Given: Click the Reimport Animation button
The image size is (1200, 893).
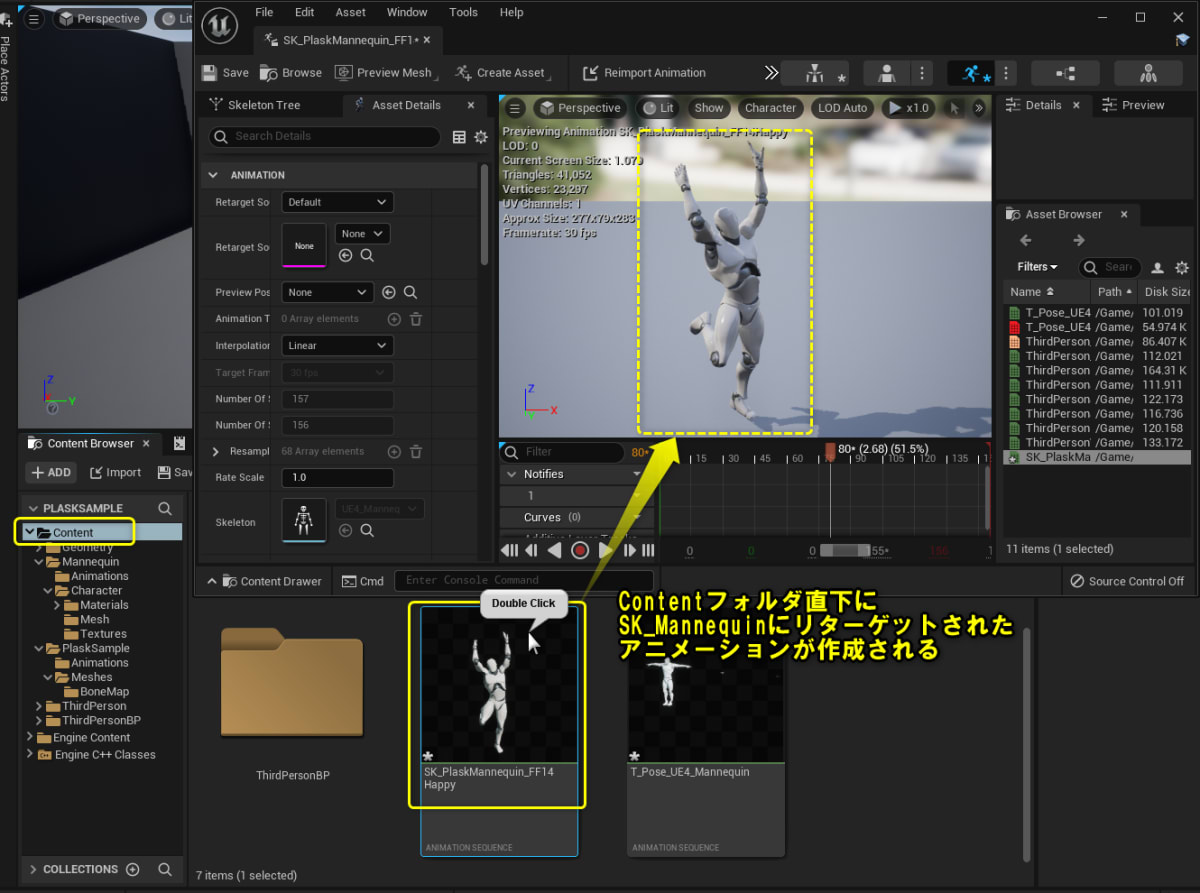Looking at the screenshot, I should [644, 73].
